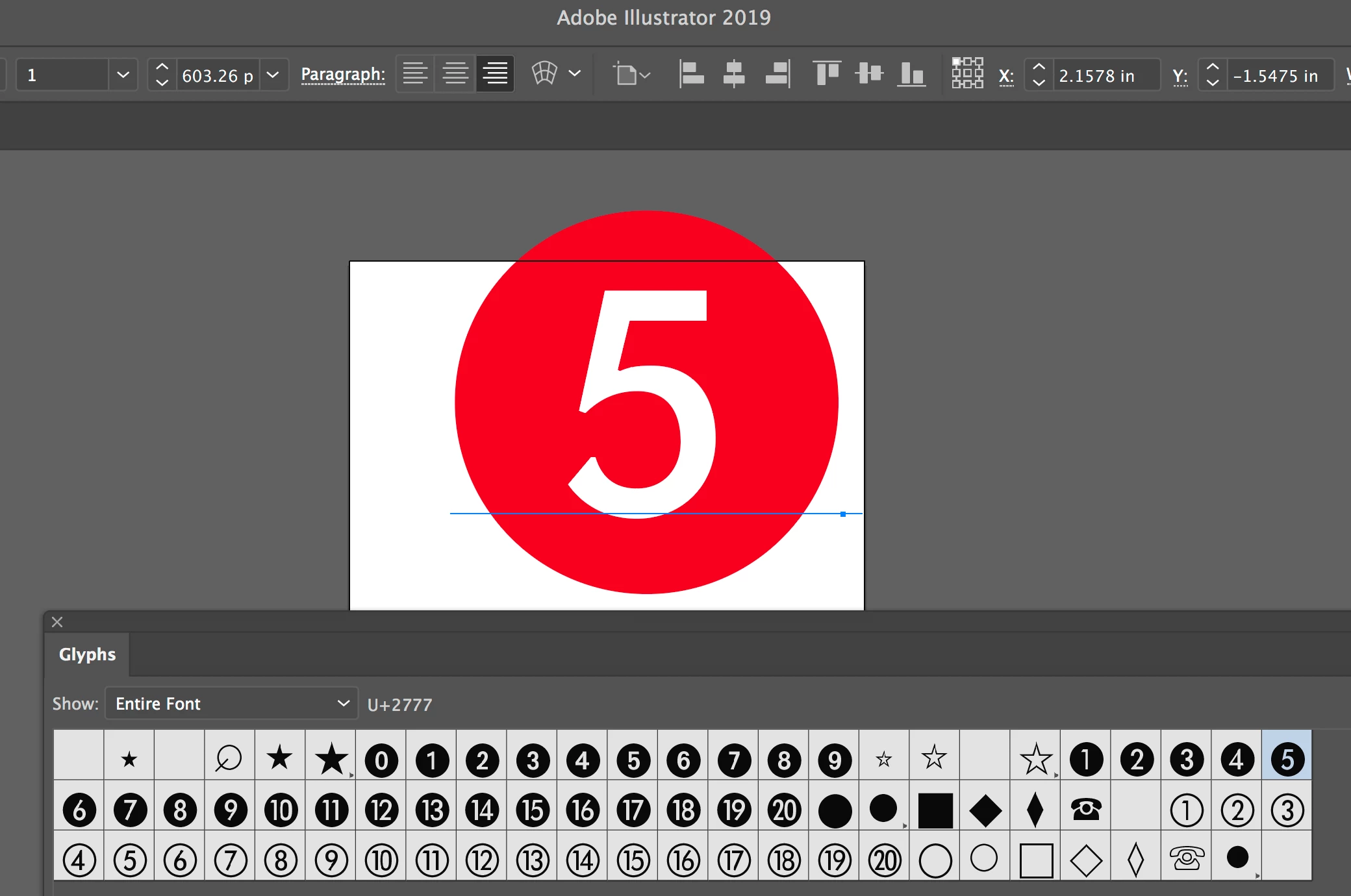1351x896 pixels.
Task: Click vertical align bottom icon
Action: 911,74
